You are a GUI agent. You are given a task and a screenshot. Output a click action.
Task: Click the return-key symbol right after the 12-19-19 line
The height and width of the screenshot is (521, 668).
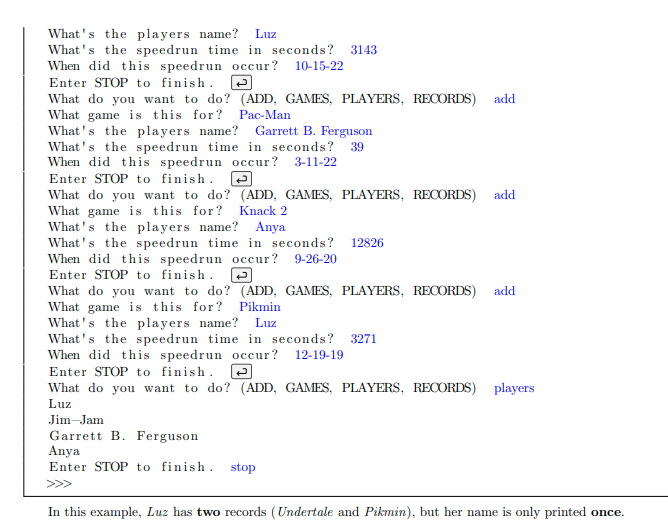241,371
